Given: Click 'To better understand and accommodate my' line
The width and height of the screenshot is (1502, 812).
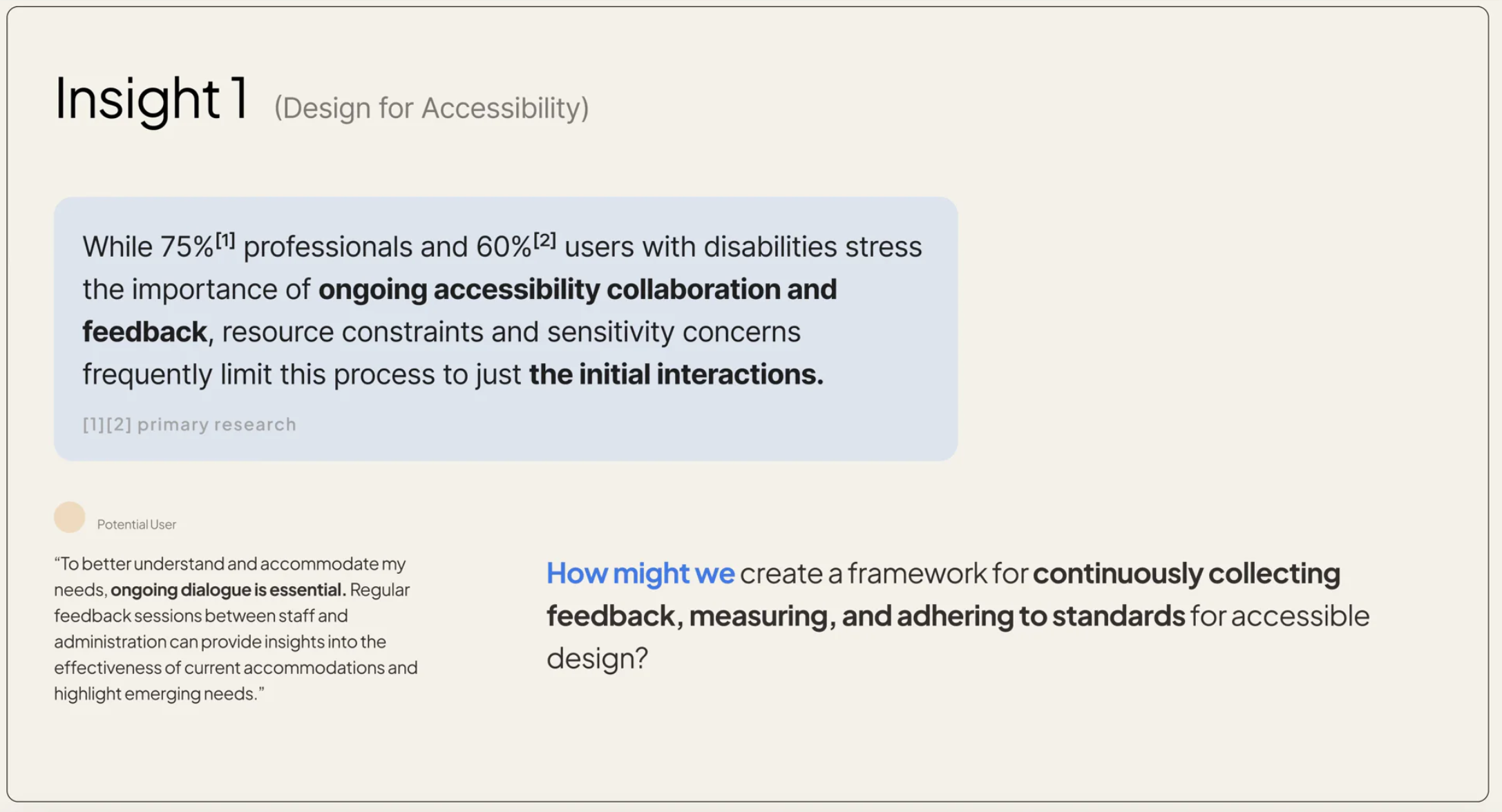Looking at the screenshot, I should [x=230, y=563].
